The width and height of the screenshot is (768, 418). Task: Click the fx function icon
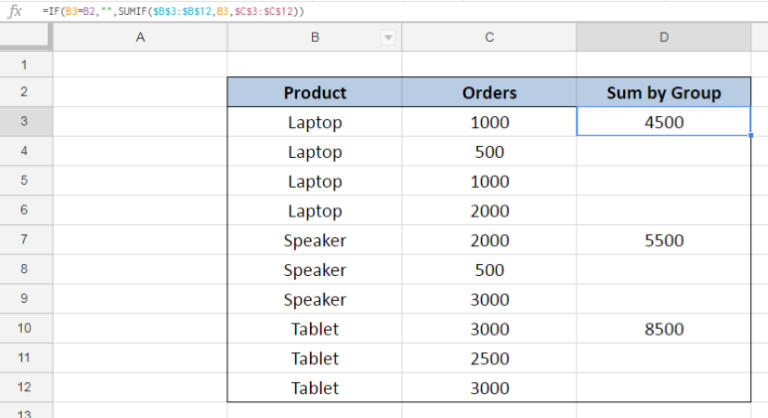[15, 11]
